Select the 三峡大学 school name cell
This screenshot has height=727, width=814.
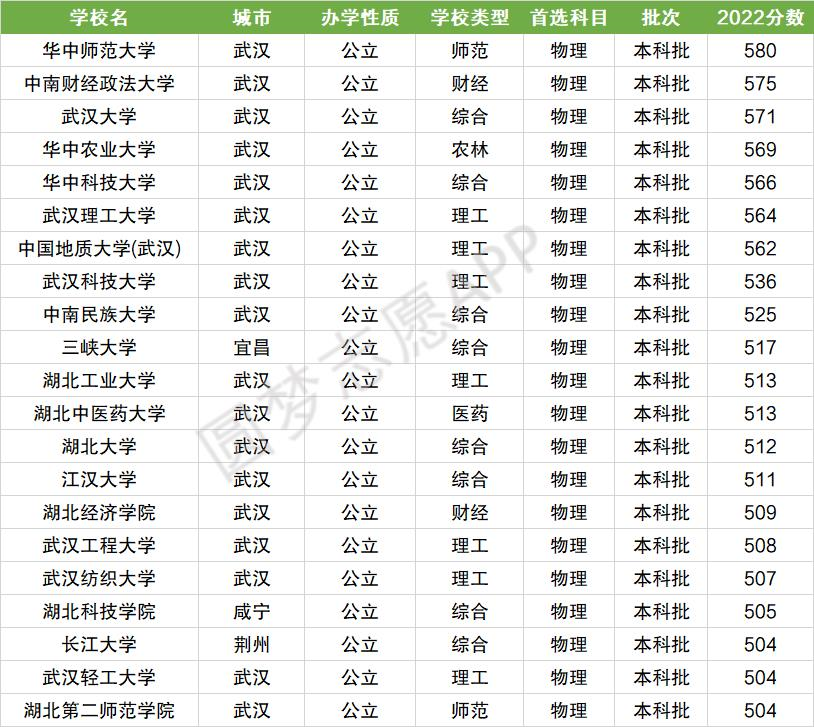click(x=99, y=348)
